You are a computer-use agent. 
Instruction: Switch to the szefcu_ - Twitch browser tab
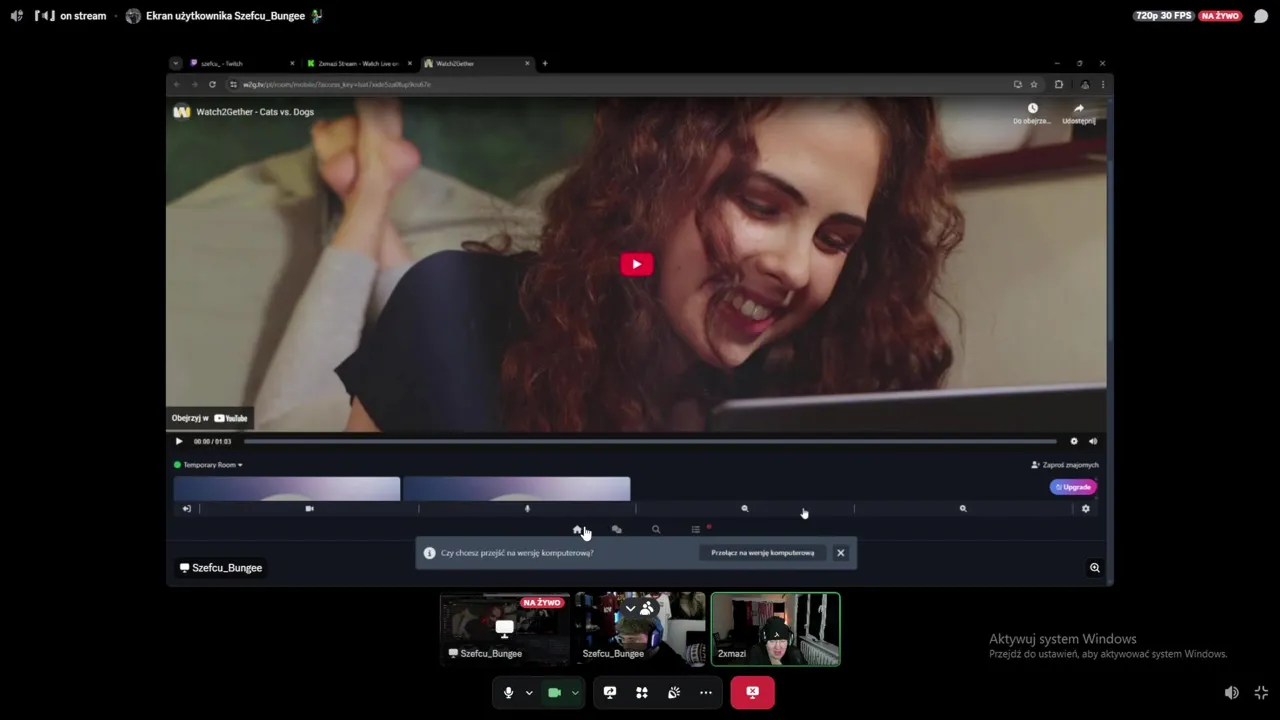pyautogui.click(x=241, y=63)
